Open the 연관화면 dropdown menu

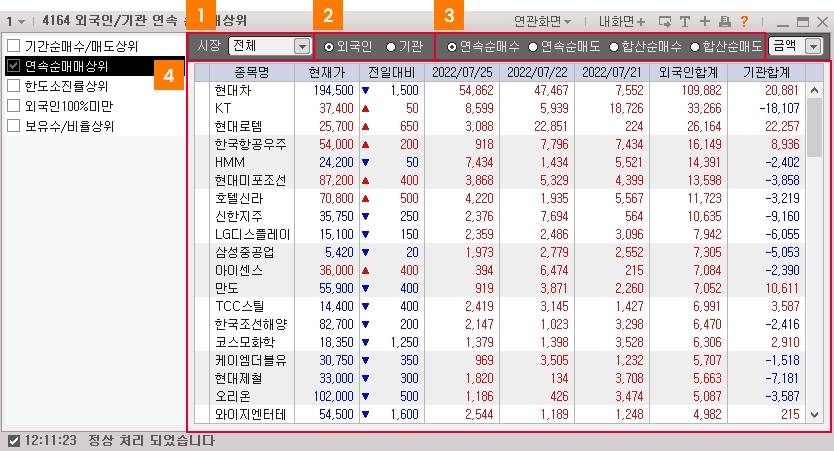point(542,21)
